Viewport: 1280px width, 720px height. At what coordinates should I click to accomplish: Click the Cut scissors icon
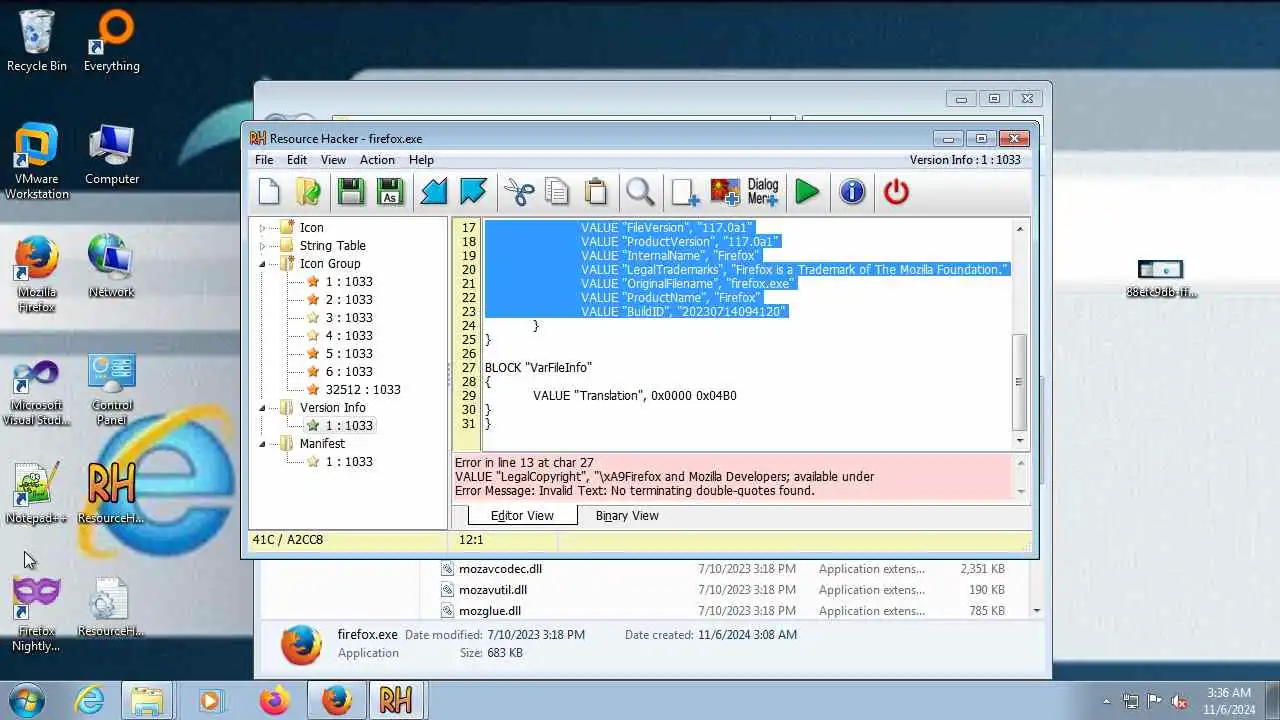pyautogui.click(x=519, y=191)
